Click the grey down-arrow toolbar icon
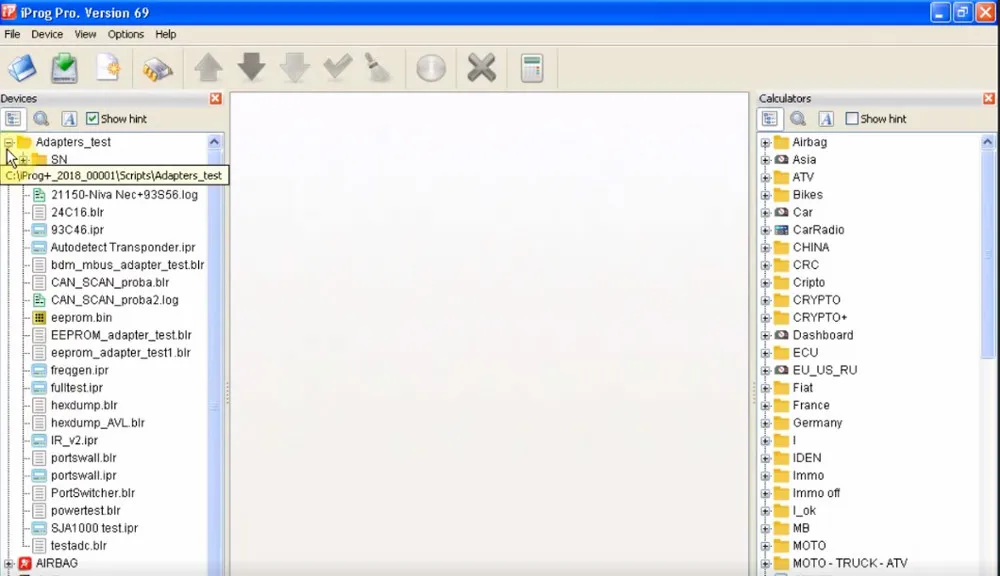 [294, 68]
